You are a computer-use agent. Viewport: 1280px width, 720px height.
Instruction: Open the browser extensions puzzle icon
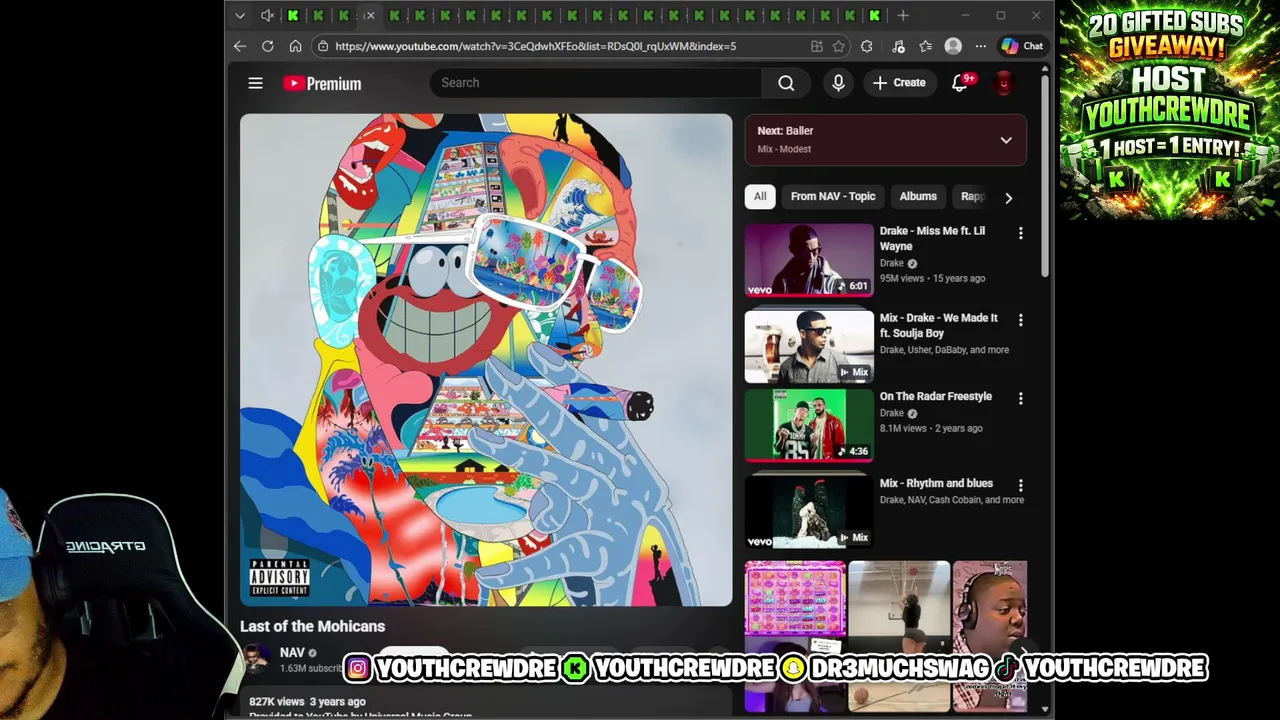pos(867,46)
